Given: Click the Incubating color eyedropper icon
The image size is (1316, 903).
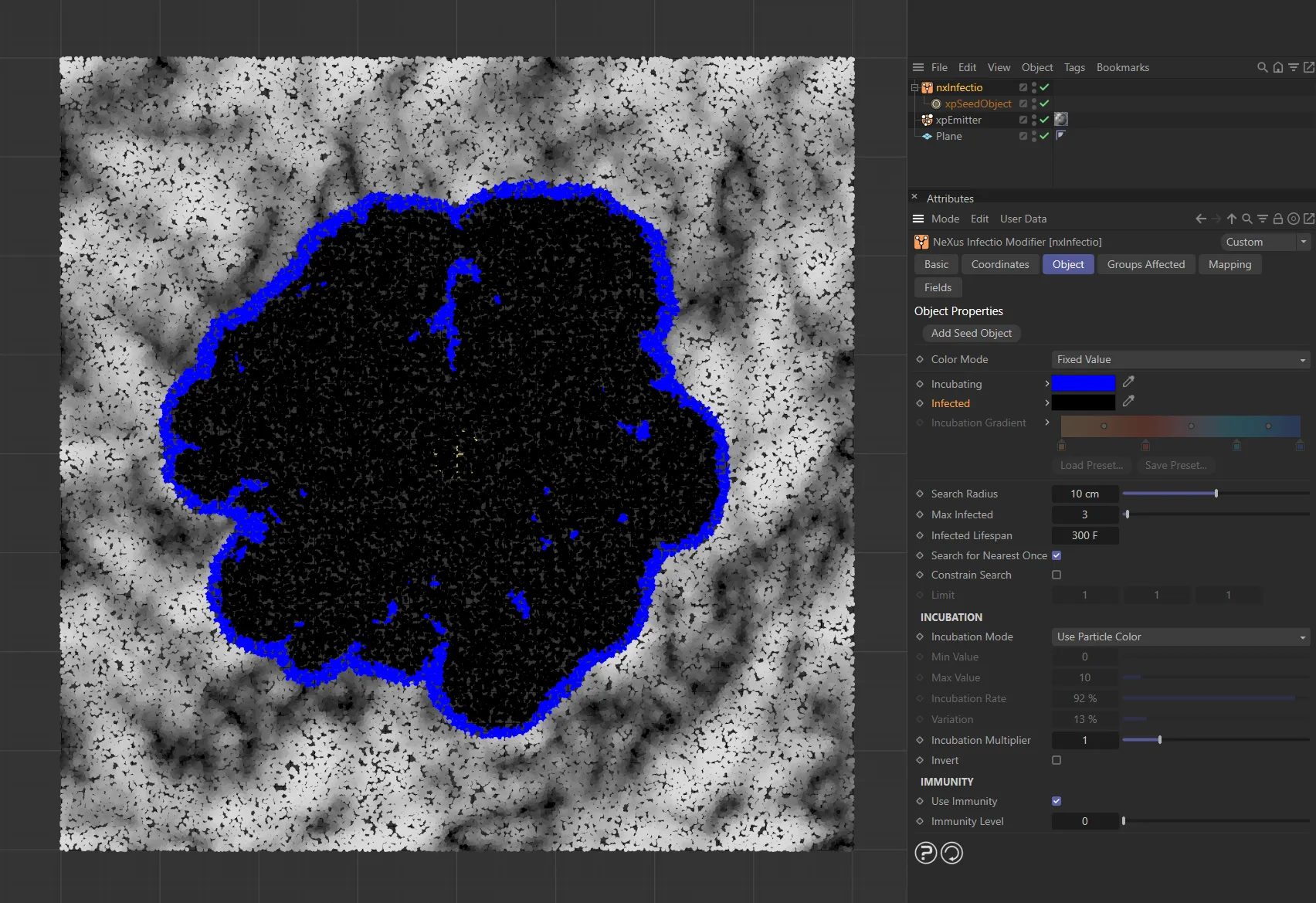Looking at the screenshot, I should [1128, 382].
